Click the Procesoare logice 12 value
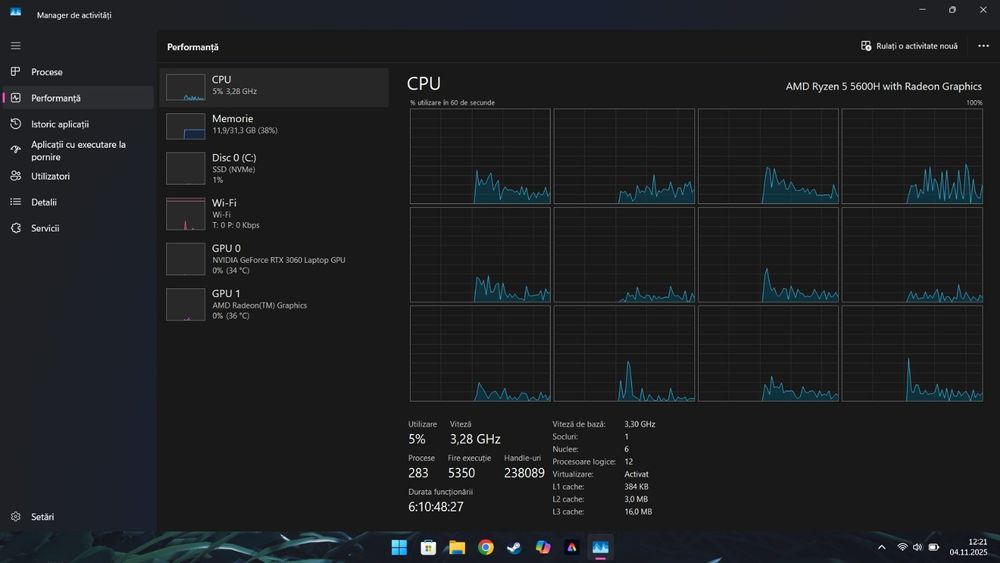 pyautogui.click(x=629, y=462)
